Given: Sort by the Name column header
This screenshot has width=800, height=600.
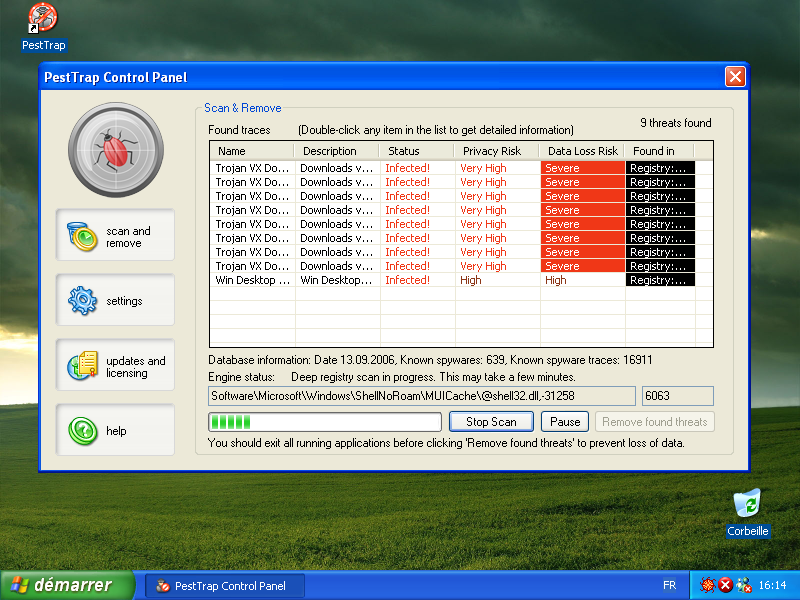Looking at the screenshot, I should (252, 151).
